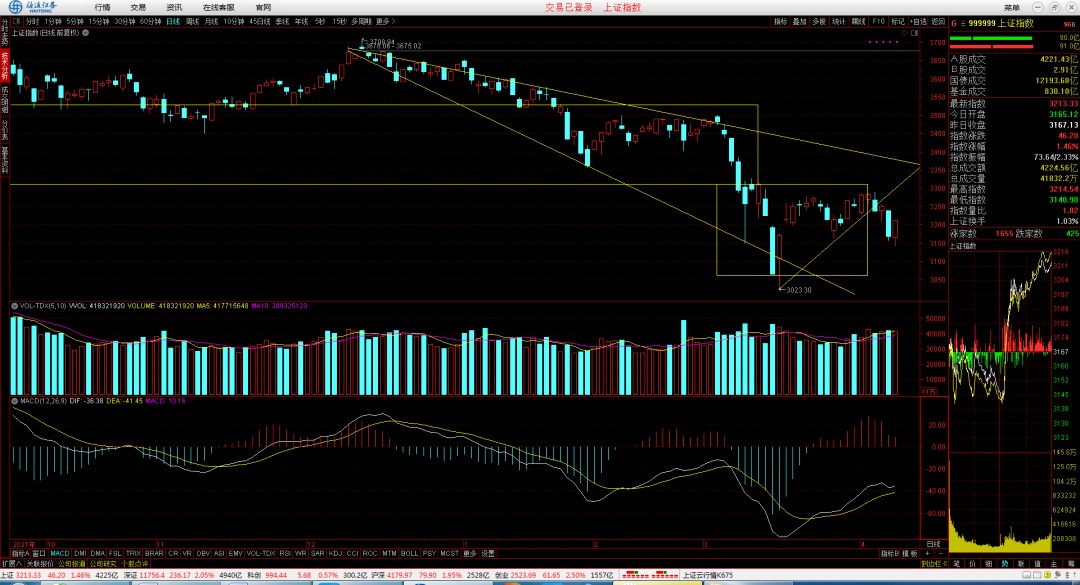The height and width of the screenshot is (585, 1080).
Task: Open the 菜单 dropdown at top right
Action: [x=1011, y=7]
